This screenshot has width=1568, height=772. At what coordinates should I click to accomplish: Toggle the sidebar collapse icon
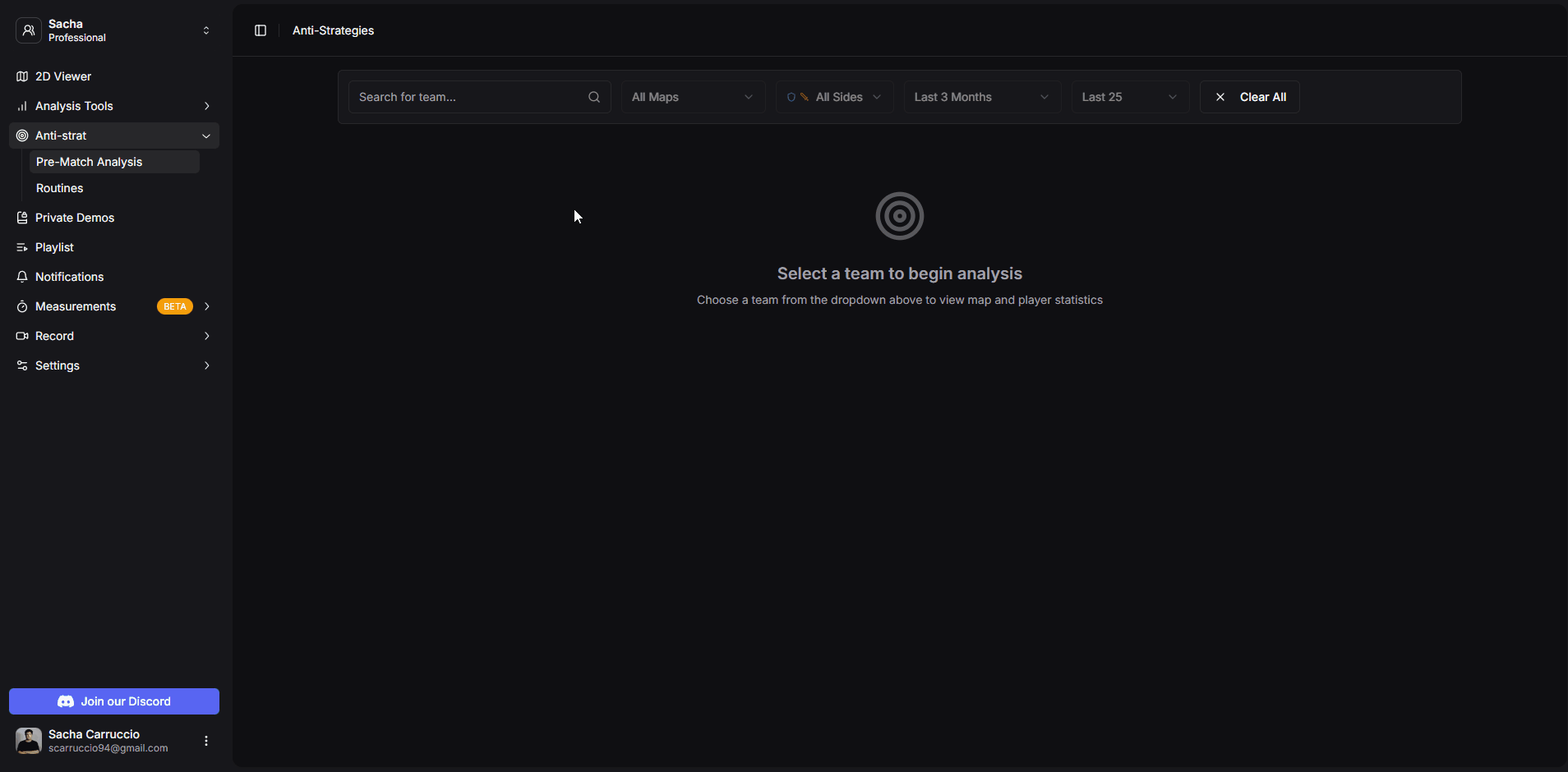[261, 30]
